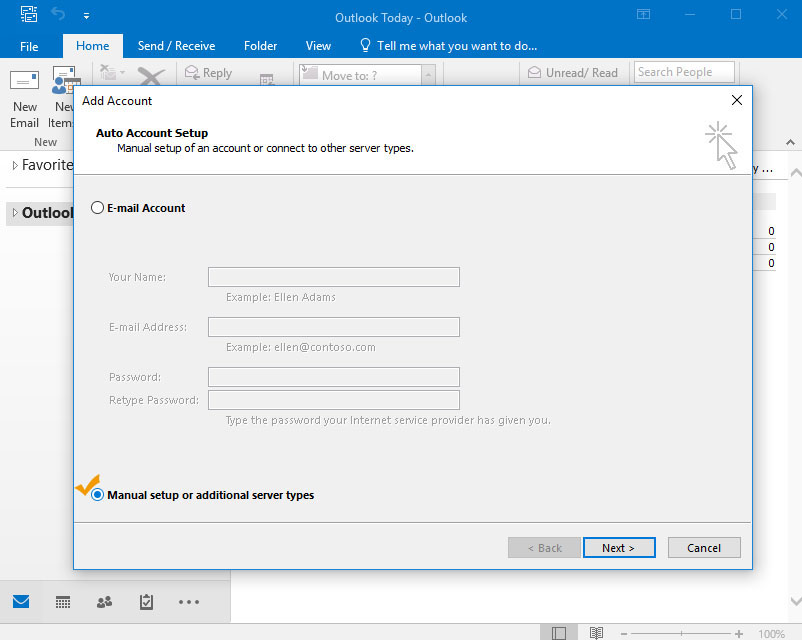Close the Add Account dialog
This screenshot has height=640, width=802.
pyautogui.click(x=737, y=100)
